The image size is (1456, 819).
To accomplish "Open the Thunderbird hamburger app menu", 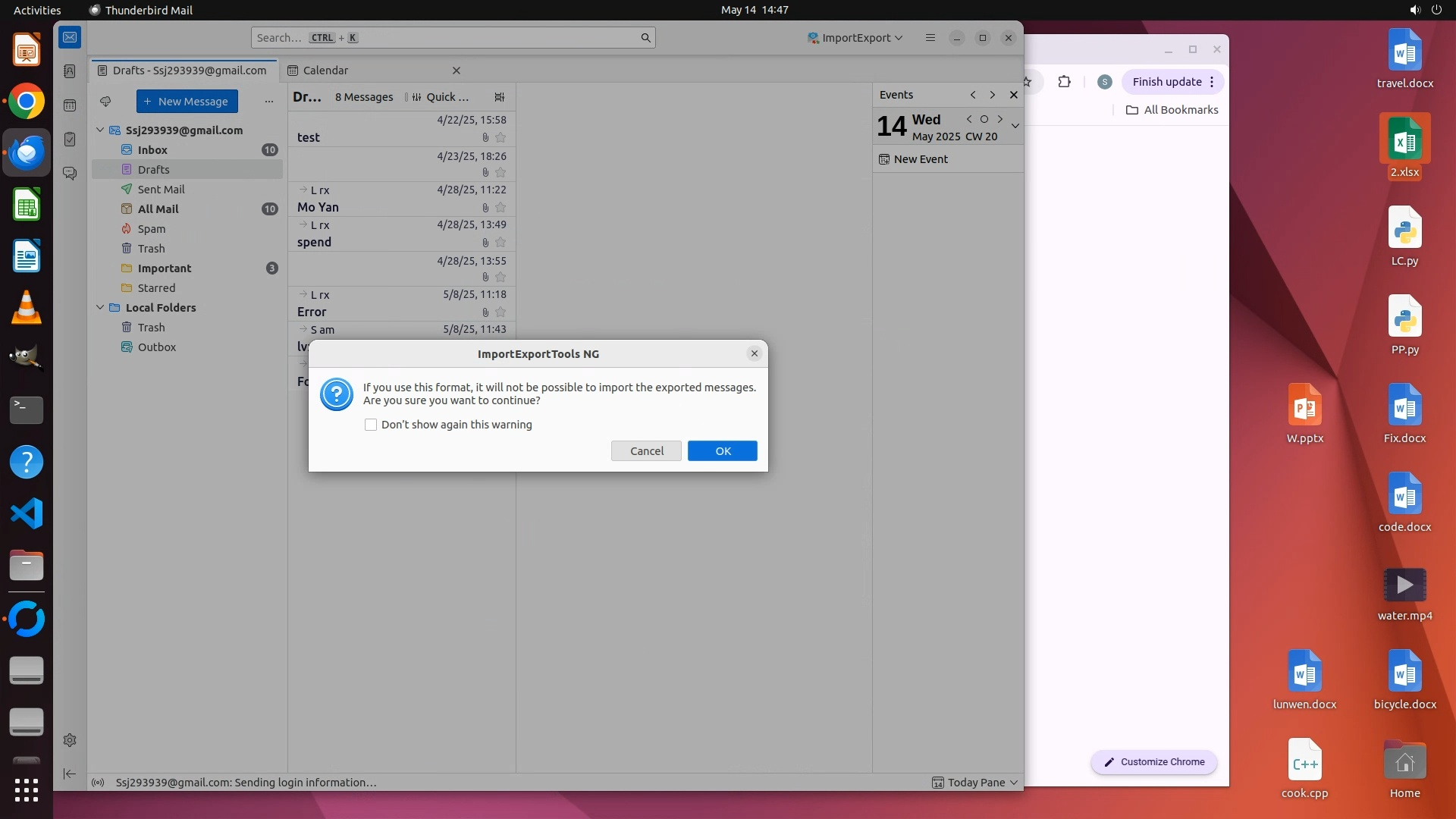I will pyautogui.click(x=930, y=38).
